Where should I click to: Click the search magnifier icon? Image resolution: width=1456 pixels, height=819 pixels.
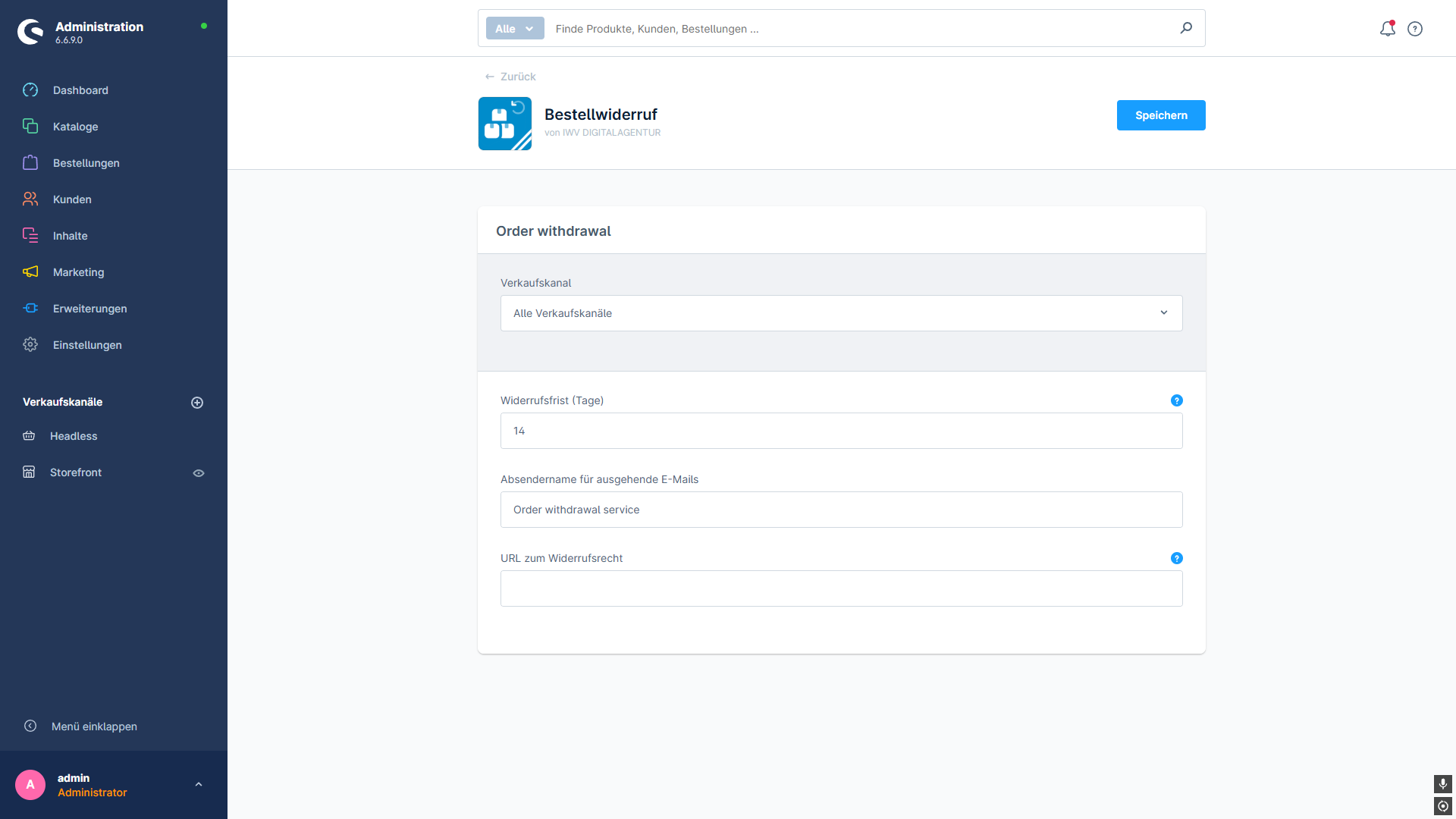click(1186, 28)
